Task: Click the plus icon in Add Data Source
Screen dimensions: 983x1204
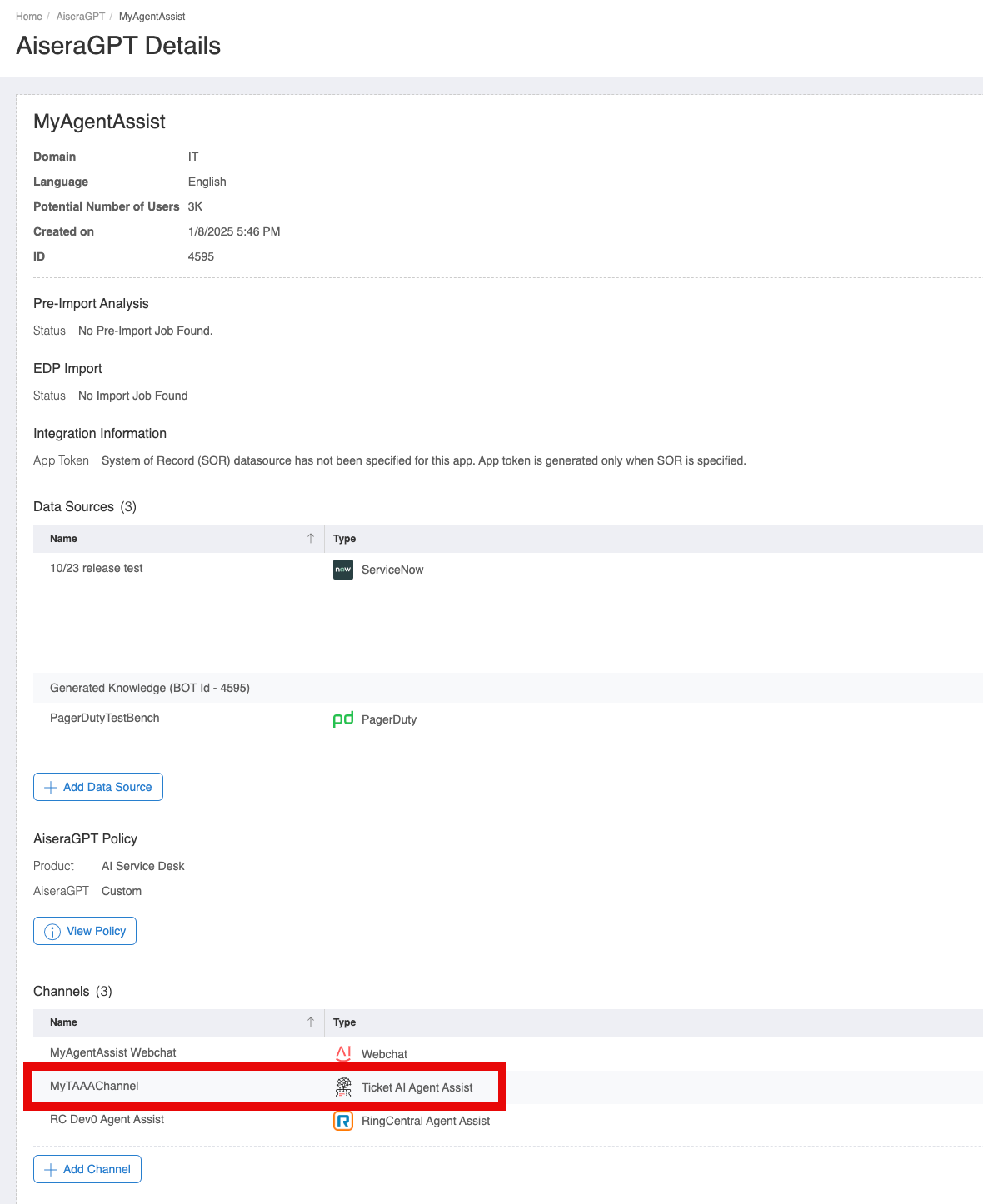Action: point(51,788)
